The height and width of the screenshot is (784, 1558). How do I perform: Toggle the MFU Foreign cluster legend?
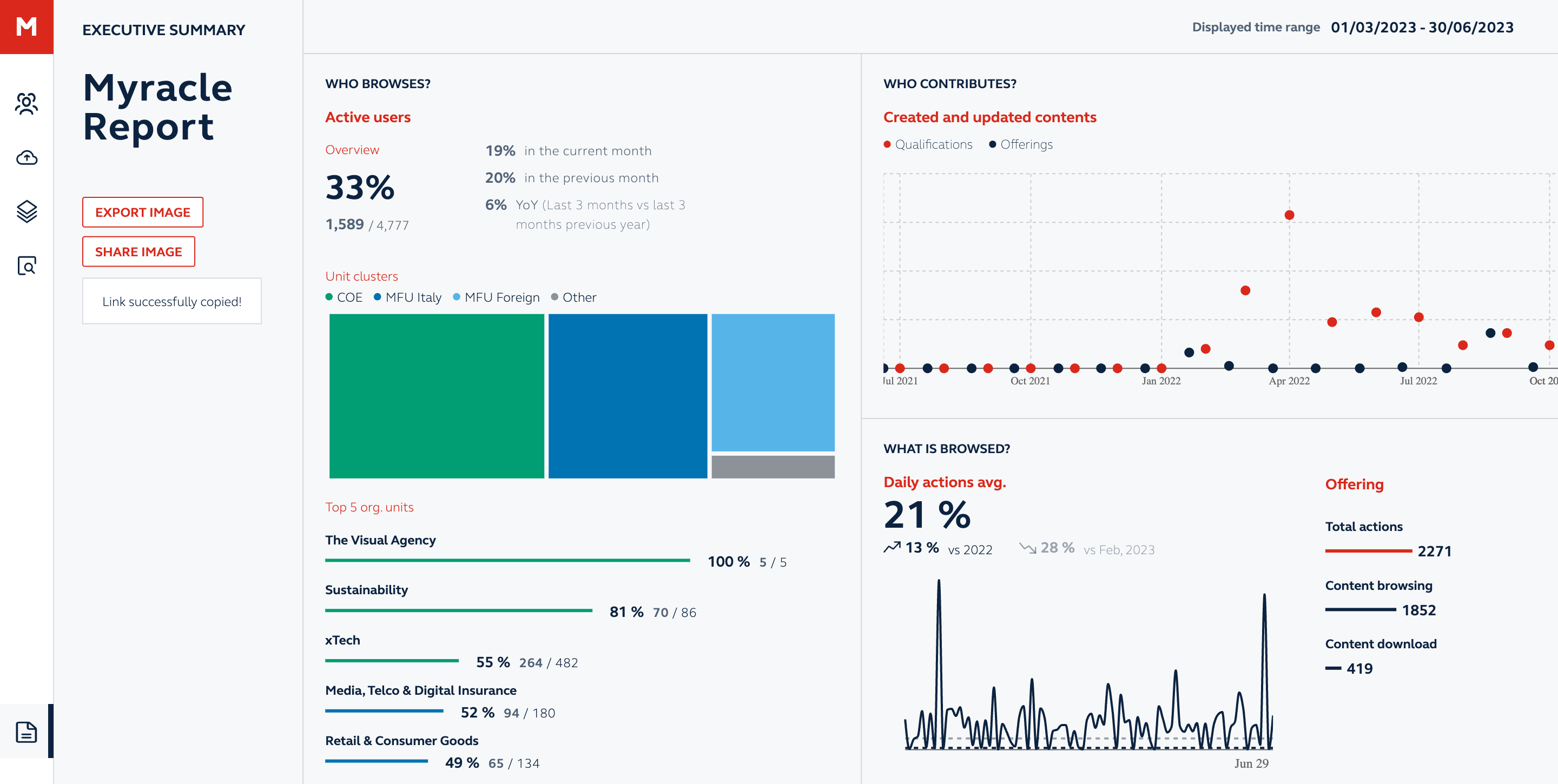(x=496, y=297)
